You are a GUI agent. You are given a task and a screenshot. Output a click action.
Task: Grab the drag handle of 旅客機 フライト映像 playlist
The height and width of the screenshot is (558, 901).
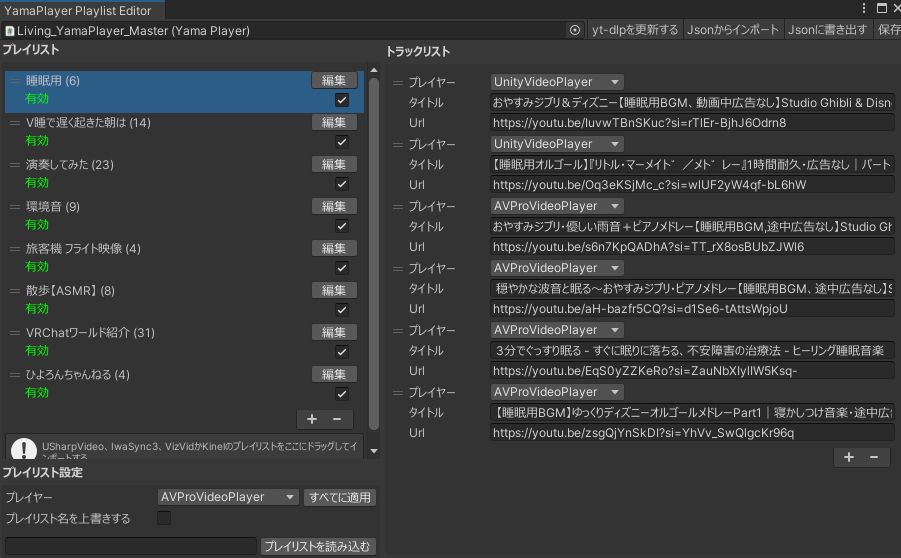pos(15,249)
